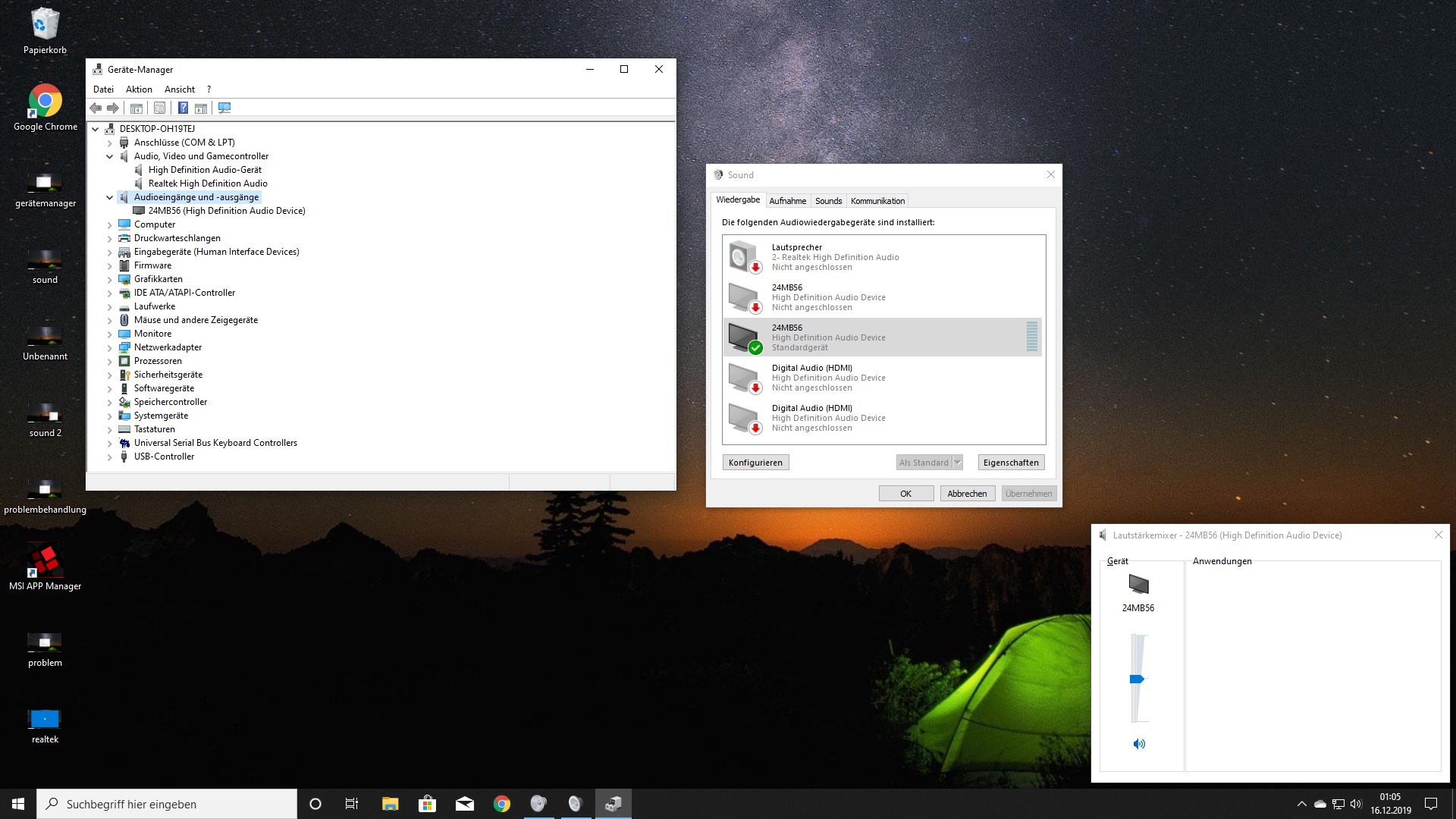1456x819 pixels.
Task: Open Properties toolbar icon in Geräte-Manager
Action: (159, 108)
